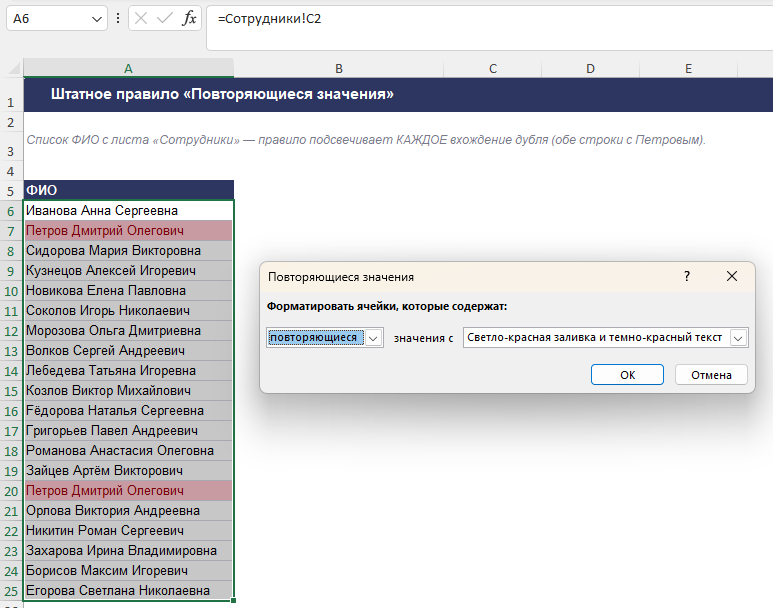The width and height of the screenshot is (773, 608).
Task: Click Петров Дмитрий Олегович in row 7
Action: tap(128, 231)
